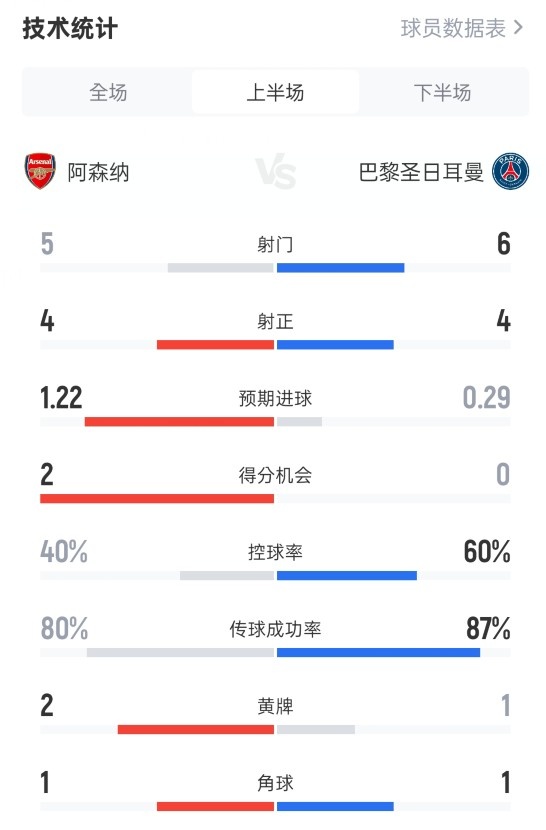This screenshot has width=546, height=830.
Task: Click the VS icon between teams
Action: 275,172
